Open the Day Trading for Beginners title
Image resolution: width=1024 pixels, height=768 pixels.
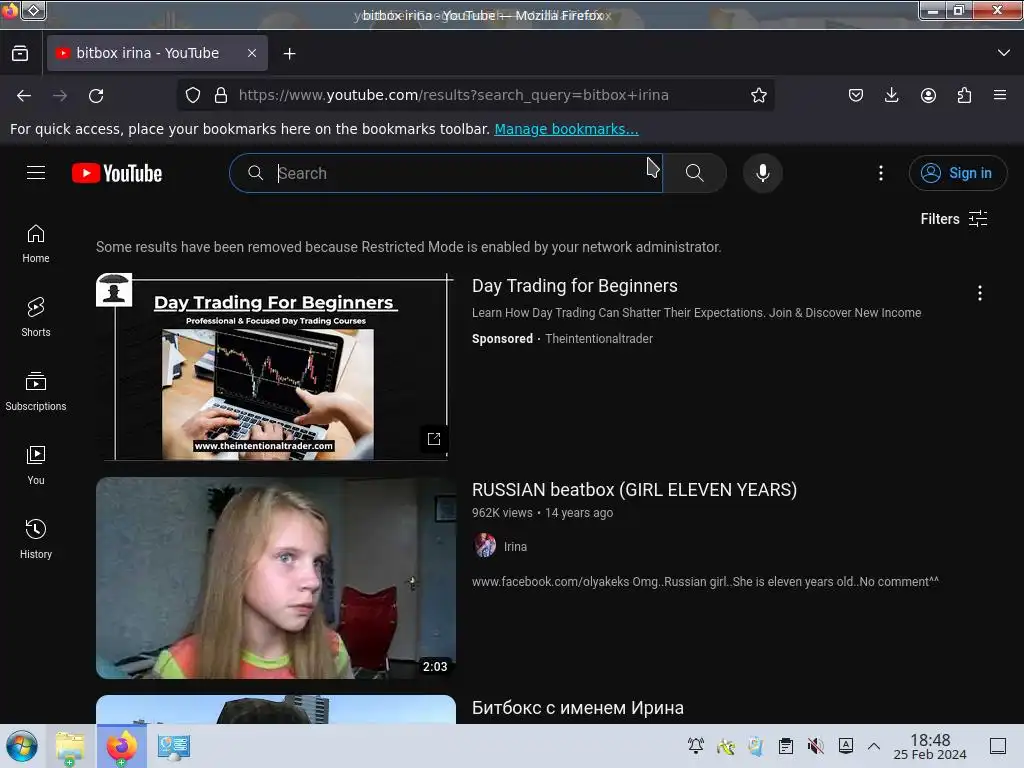coord(575,286)
